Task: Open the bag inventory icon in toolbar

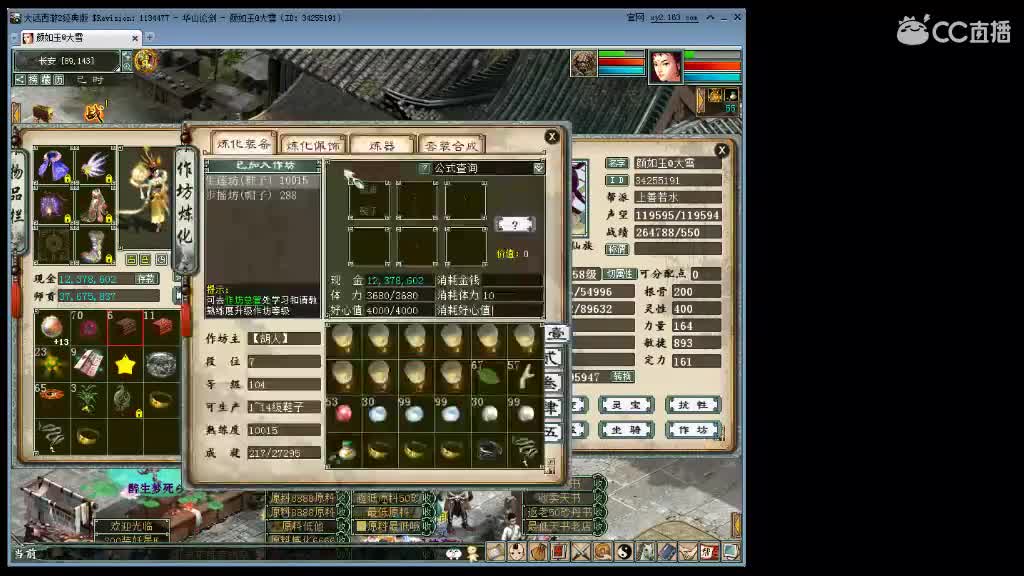Action: [x=537, y=552]
